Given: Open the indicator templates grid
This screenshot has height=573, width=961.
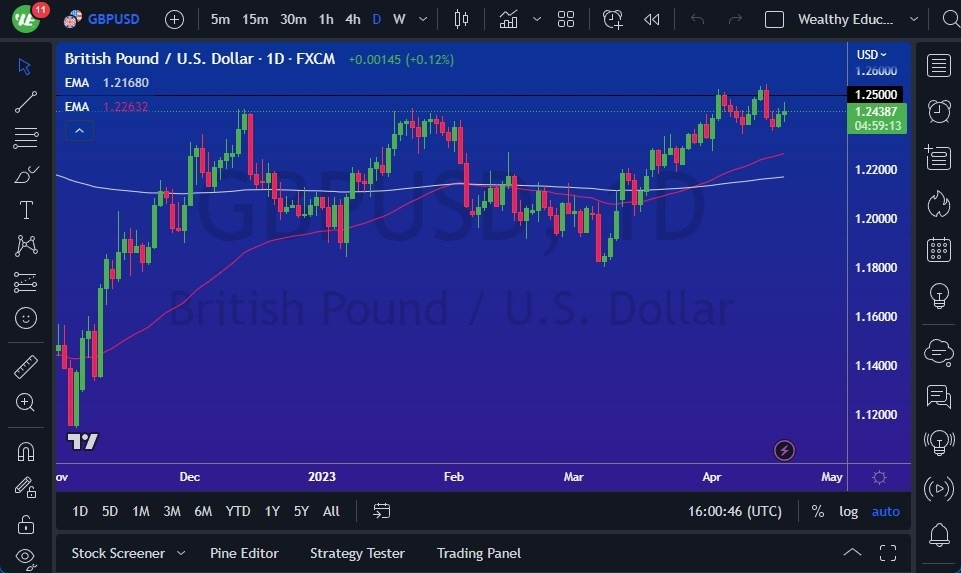Looking at the screenshot, I should [x=566, y=20].
